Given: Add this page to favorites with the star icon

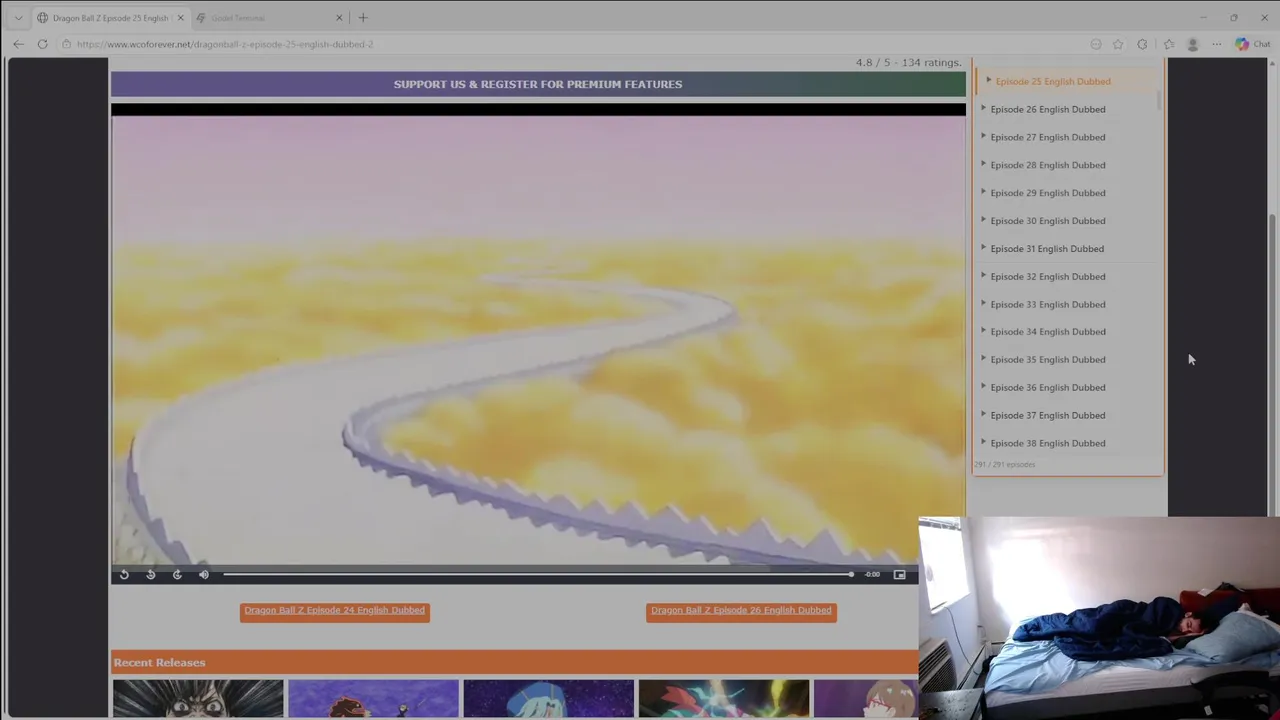Looking at the screenshot, I should [x=1118, y=44].
